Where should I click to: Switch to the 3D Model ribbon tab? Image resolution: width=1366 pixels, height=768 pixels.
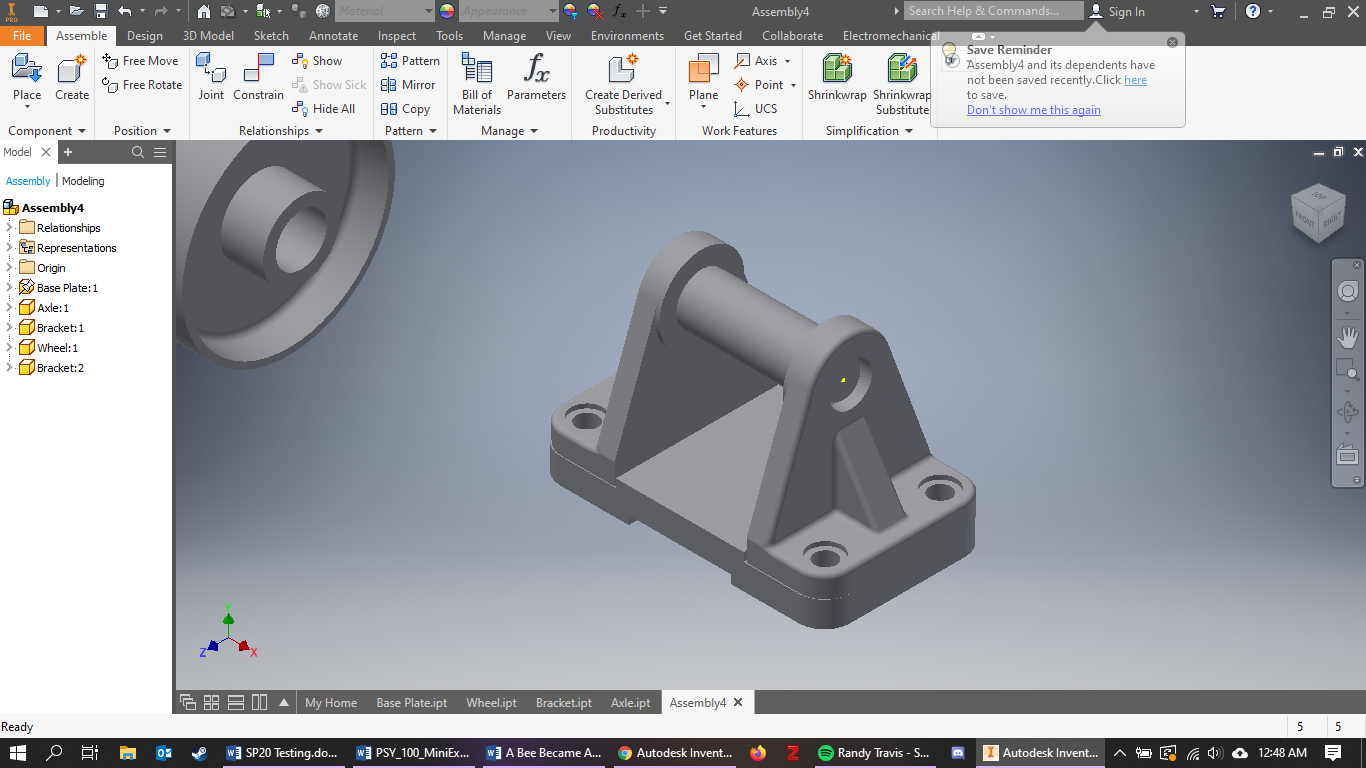click(x=208, y=36)
